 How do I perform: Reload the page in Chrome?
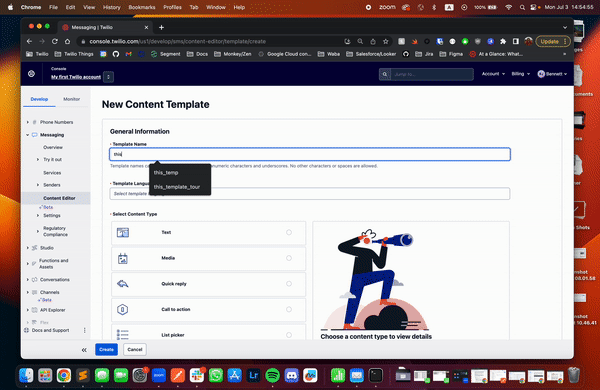[x=55, y=41]
